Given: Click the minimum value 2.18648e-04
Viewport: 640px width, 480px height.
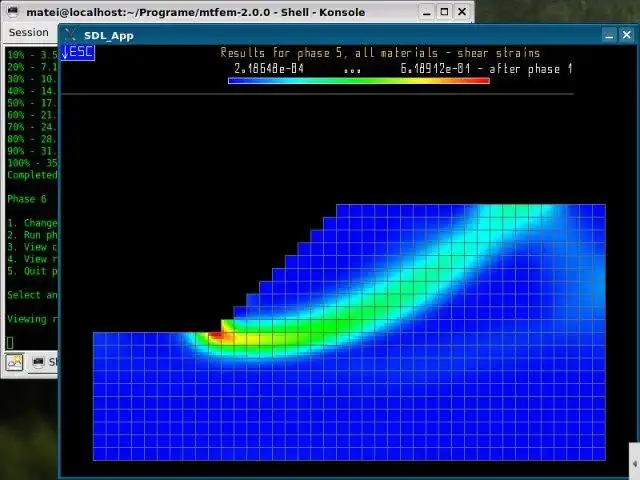Looking at the screenshot, I should point(269,68).
